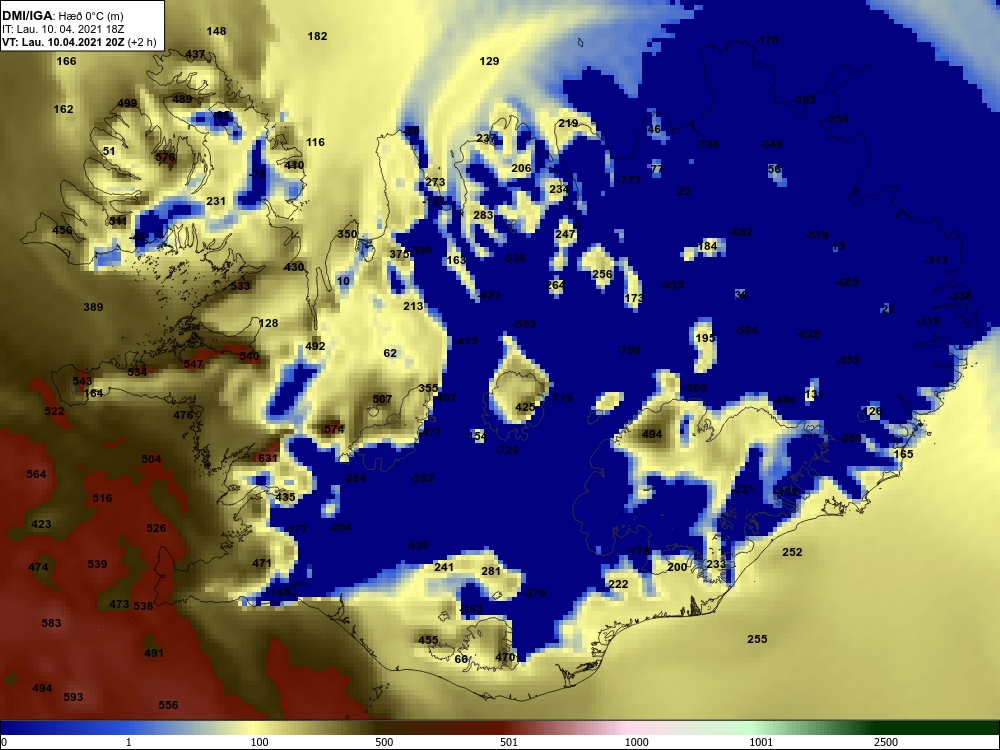Click the 184 value label
The image size is (1000, 750).
click(707, 246)
